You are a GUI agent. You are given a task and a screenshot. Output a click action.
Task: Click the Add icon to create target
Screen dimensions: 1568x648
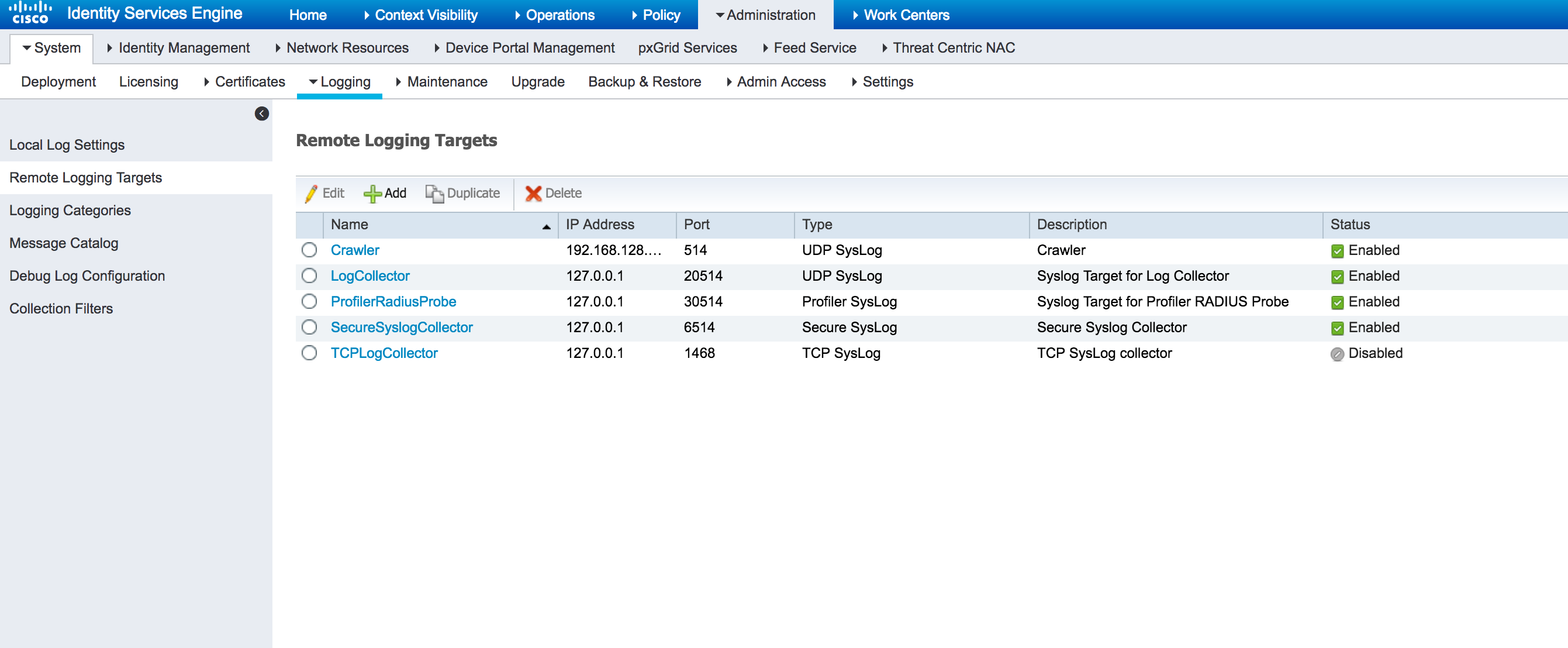388,193
